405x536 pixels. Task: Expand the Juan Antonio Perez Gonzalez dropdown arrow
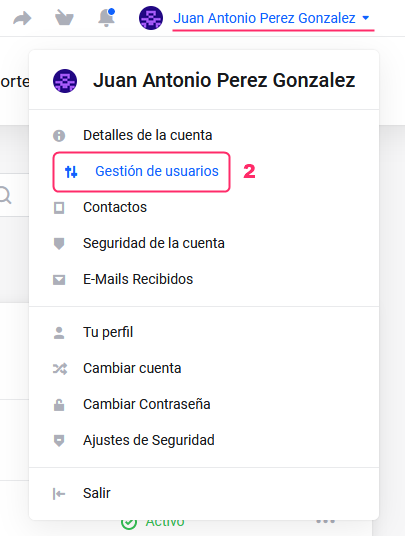(x=366, y=18)
